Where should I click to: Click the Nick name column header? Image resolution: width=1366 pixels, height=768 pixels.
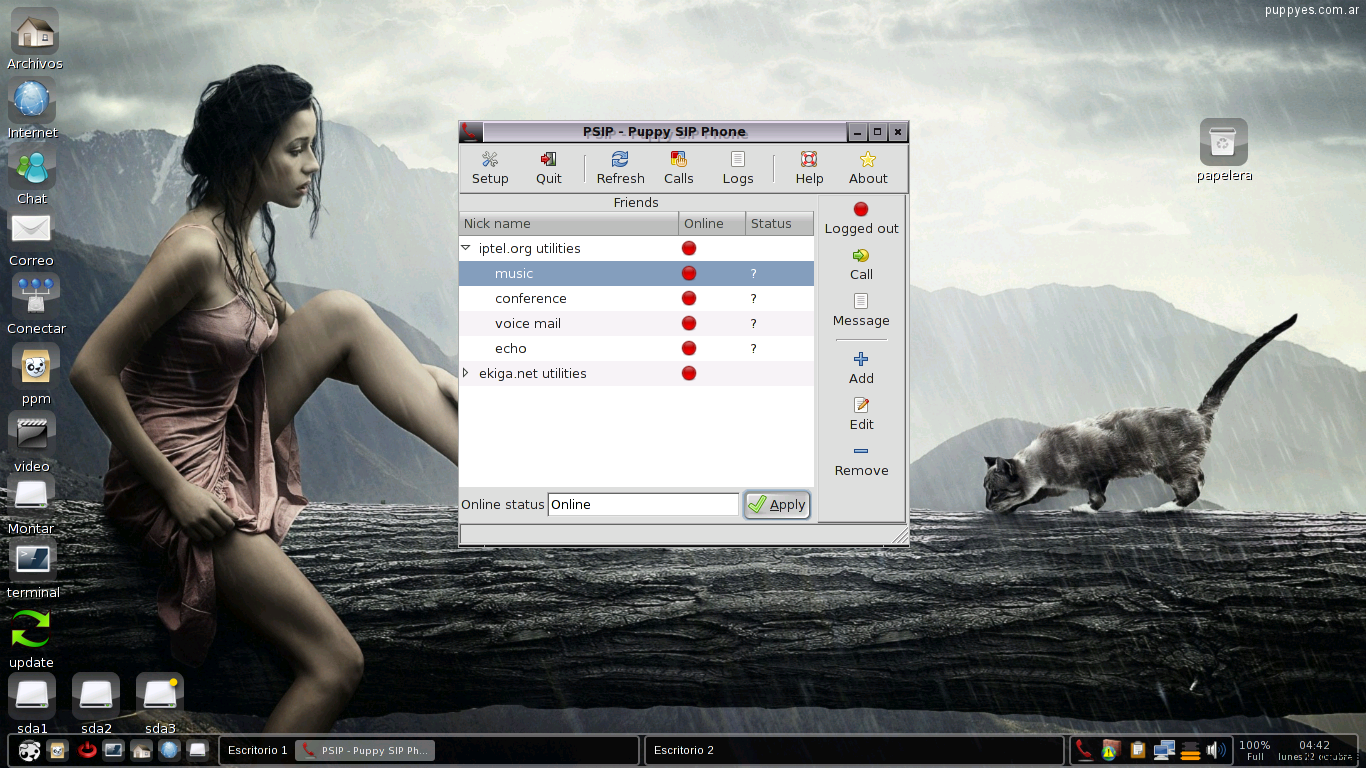click(x=569, y=223)
